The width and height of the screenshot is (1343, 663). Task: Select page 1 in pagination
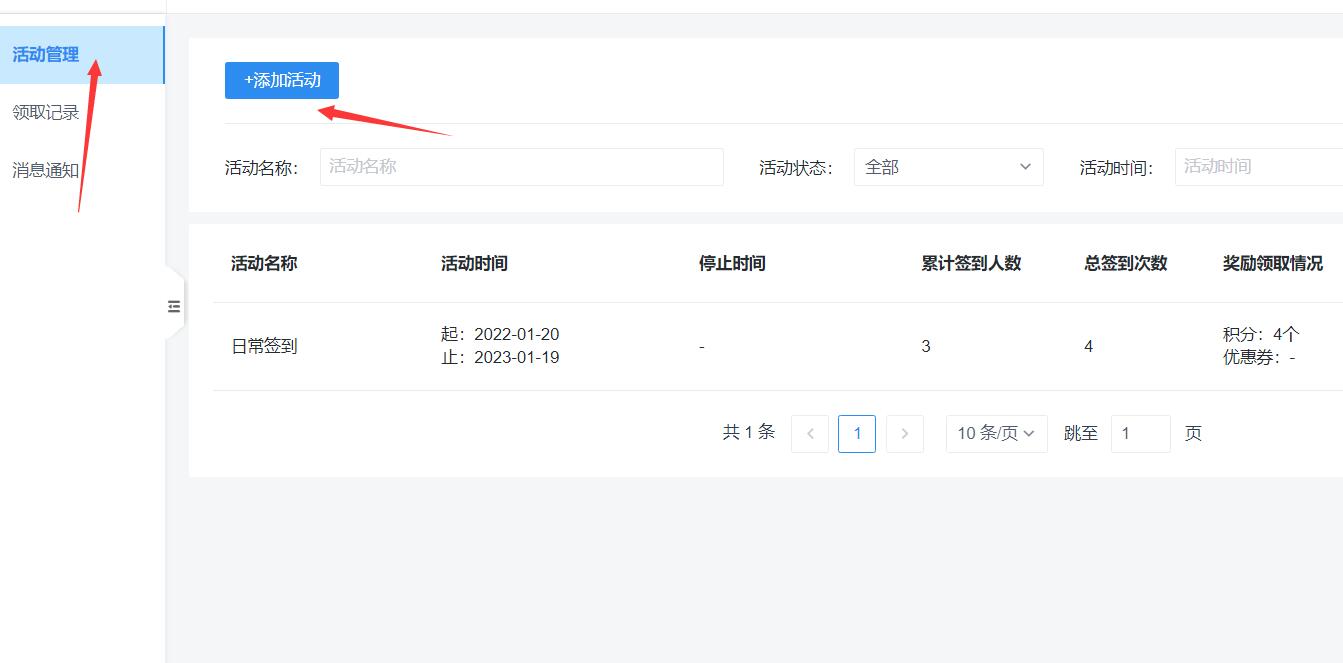(x=857, y=434)
